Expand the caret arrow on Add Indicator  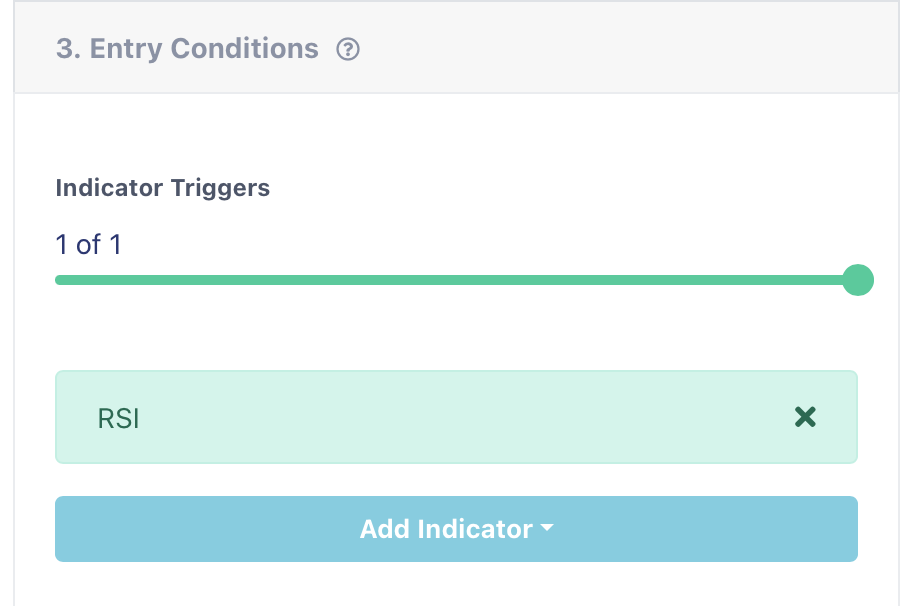(x=546, y=528)
